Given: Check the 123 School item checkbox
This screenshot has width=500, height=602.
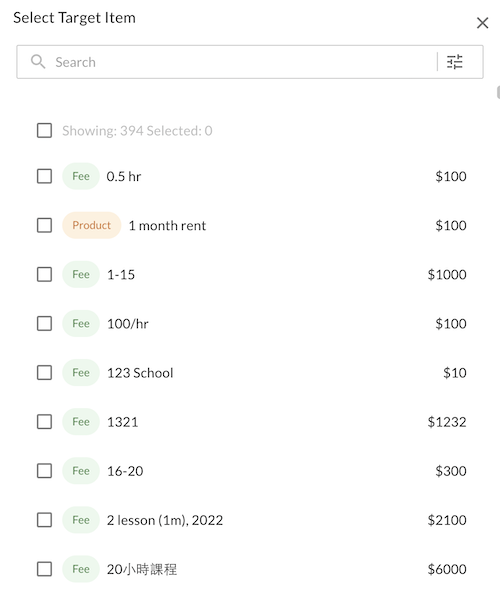Looking at the screenshot, I should pyautogui.click(x=45, y=373).
